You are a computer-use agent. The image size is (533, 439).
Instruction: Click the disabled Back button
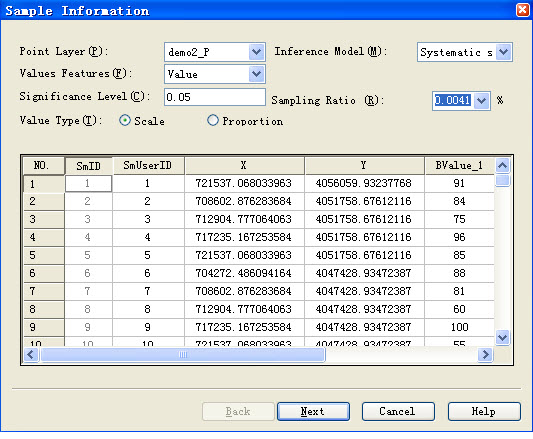(238, 411)
